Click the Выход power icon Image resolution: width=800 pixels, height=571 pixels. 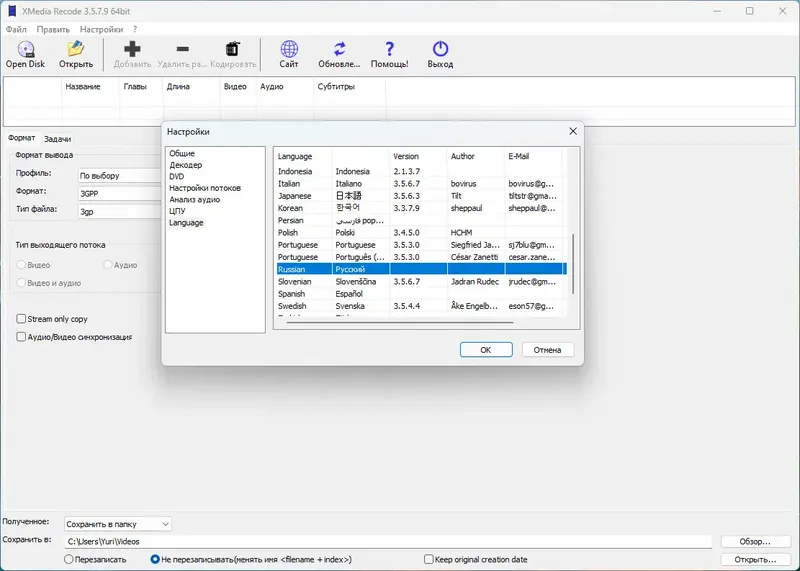440,49
